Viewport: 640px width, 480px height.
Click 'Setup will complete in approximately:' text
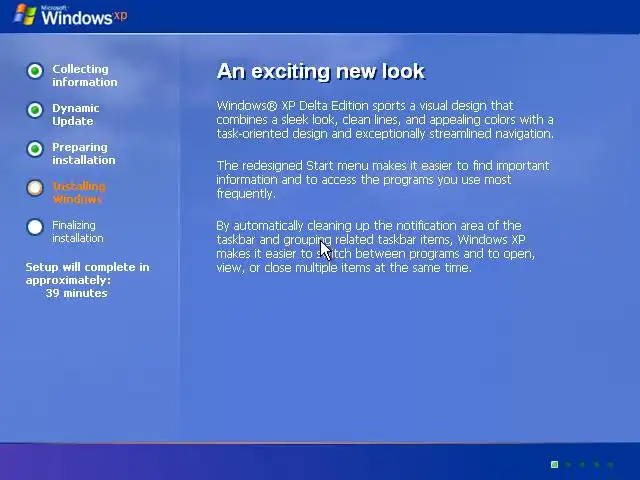(x=87, y=273)
